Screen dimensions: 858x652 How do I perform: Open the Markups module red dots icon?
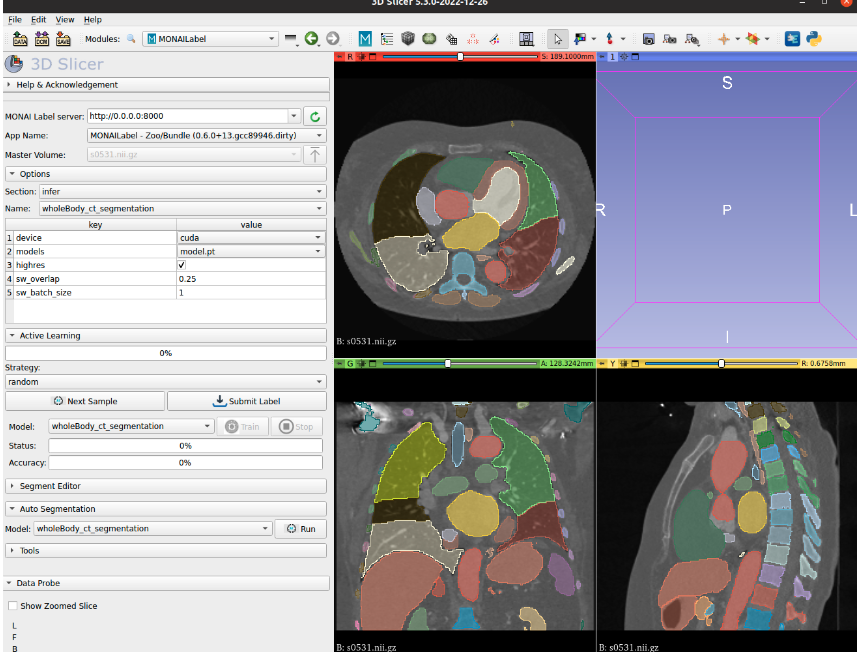pos(473,39)
